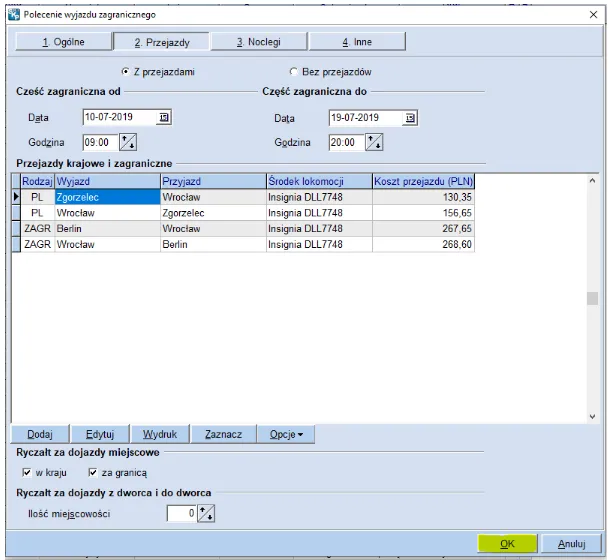
Task: Click the end hour spinner arrows
Action: (x=374, y=142)
